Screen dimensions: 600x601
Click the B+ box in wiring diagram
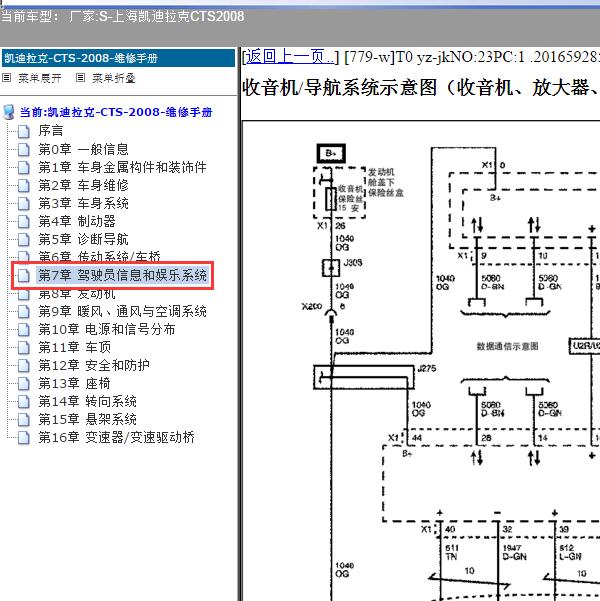(x=331, y=153)
